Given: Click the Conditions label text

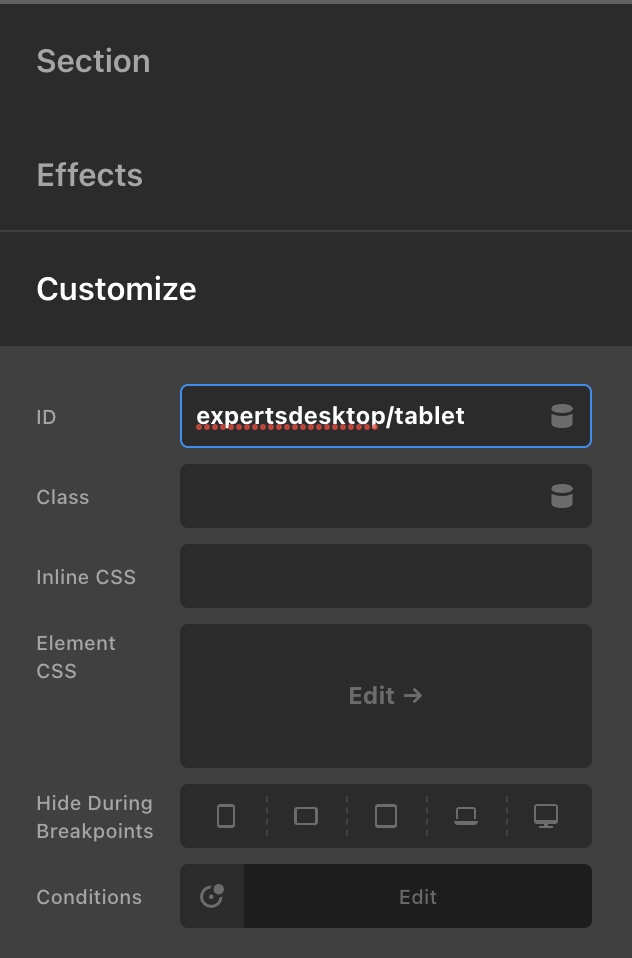Looking at the screenshot, I should [x=89, y=897].
